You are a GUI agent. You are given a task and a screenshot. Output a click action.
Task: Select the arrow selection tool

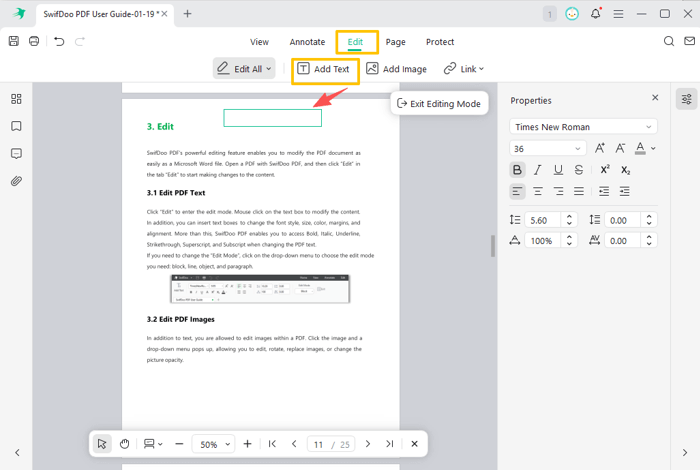point(102,444)
